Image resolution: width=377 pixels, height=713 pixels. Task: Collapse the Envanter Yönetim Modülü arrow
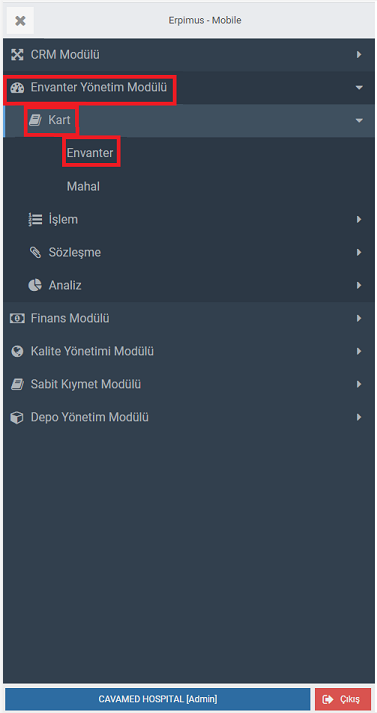tap(359, 87)
